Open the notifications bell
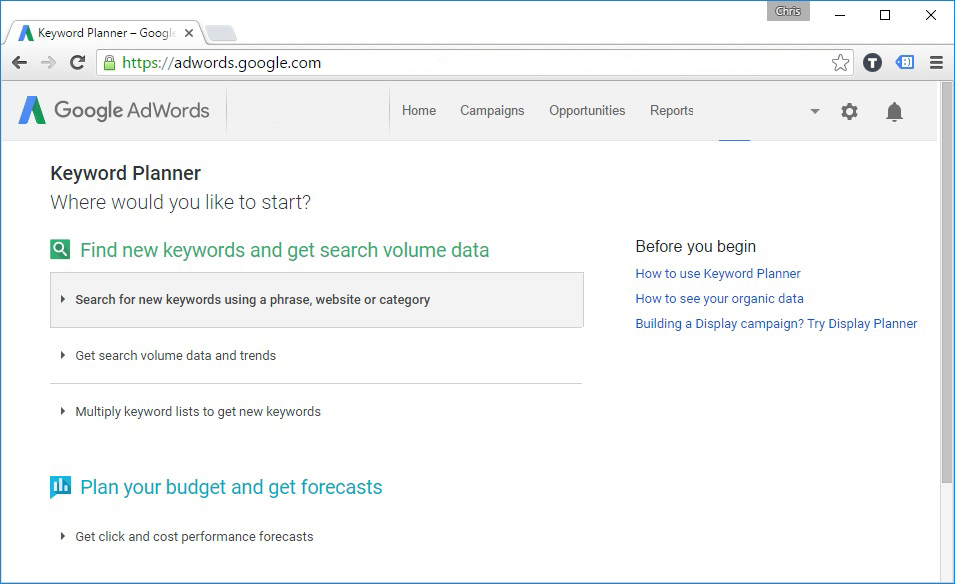 [894, 111]
